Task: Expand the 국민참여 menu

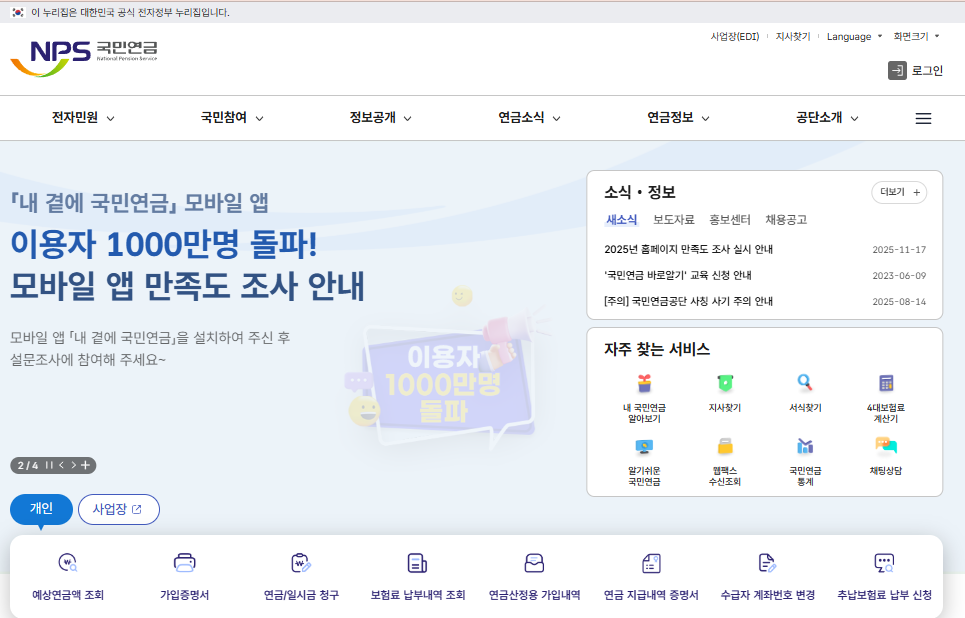Action: point(232,118)
